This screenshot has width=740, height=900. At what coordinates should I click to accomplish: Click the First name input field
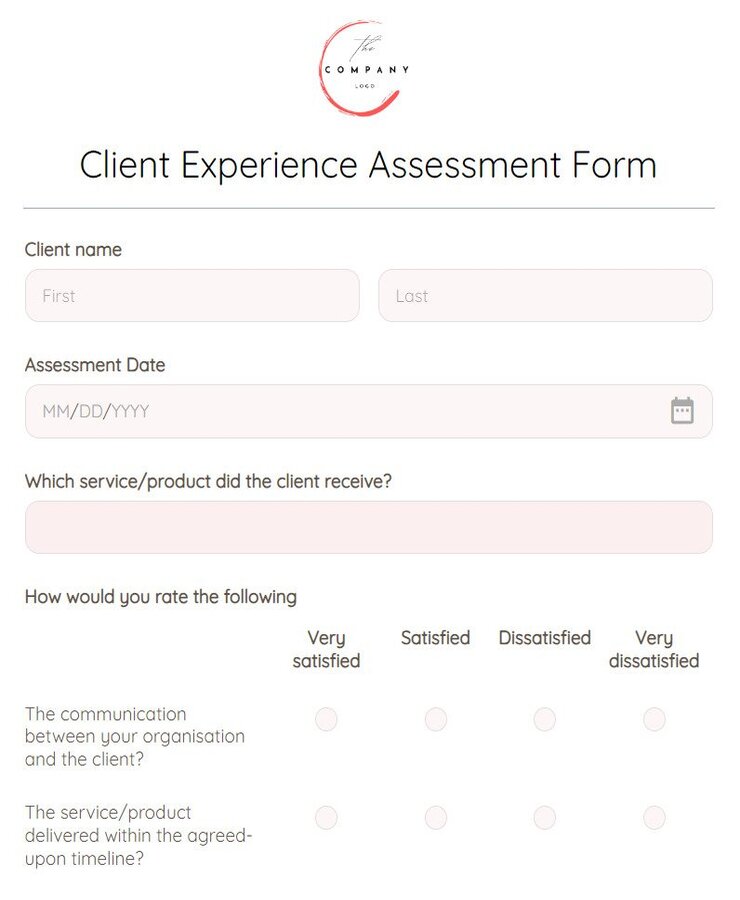point(192,295)
